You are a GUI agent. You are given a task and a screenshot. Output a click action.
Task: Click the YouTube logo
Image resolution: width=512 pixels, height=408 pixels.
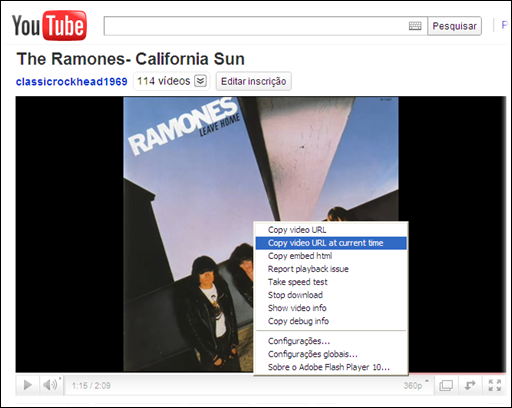pos(49,25)
